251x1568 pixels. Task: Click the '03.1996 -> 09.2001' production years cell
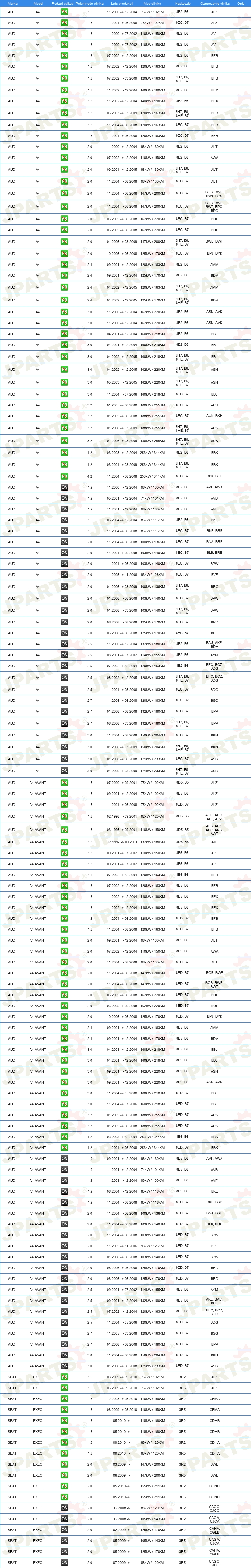click(x=122, y=830)
